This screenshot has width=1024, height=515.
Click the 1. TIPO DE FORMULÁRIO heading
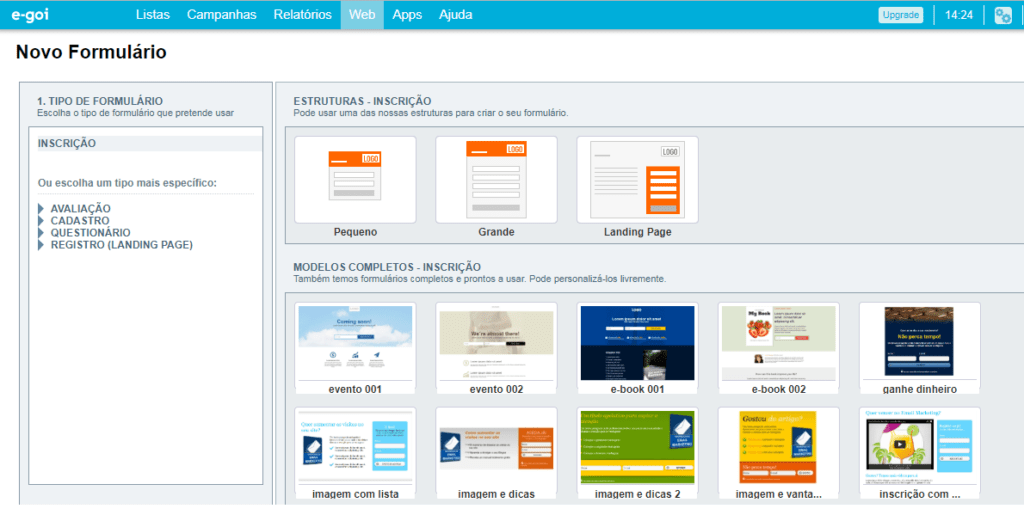click(100, 101)
